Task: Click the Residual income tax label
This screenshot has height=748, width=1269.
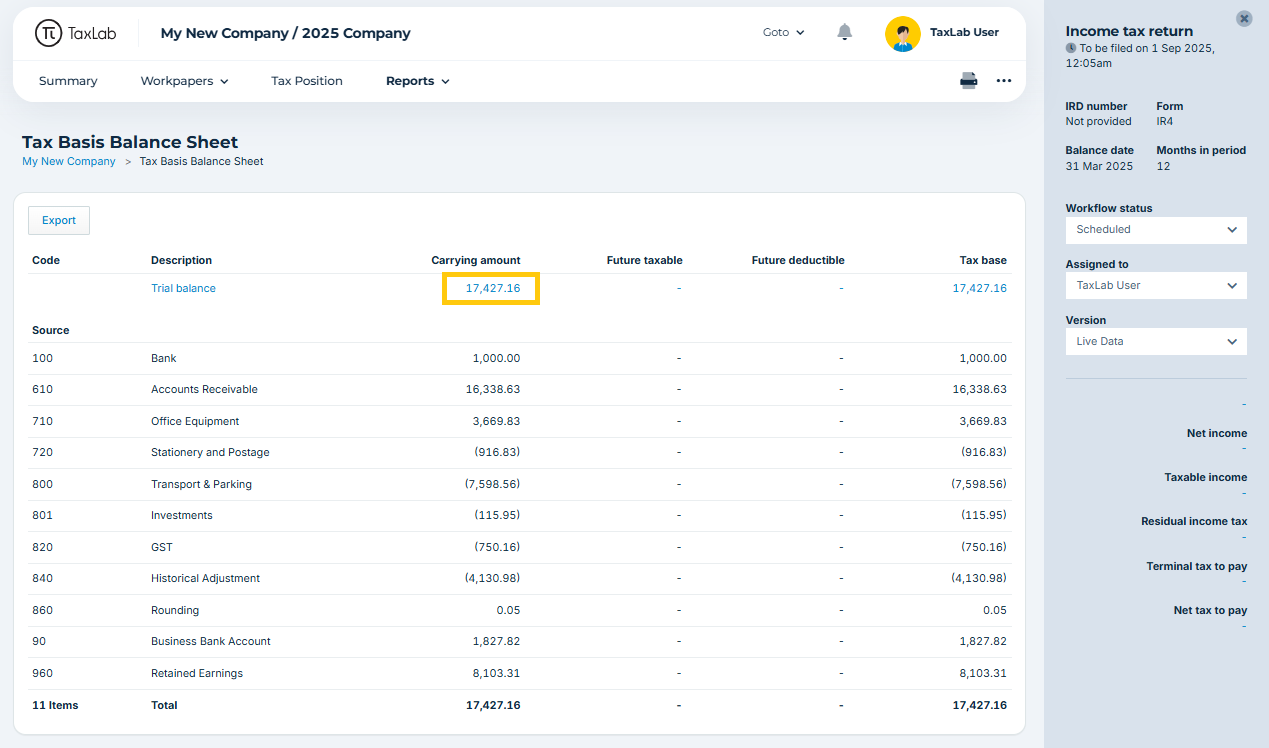Action: pos(1194,521)
